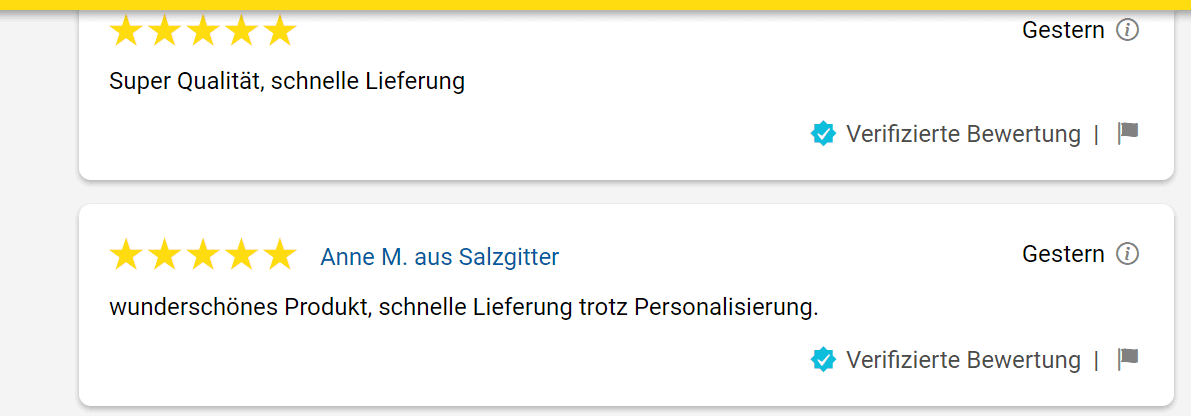The width and height of the screenshot is (1191, 416).
Task: Click the yellow header bar
Action: pyautogui.click(x=596, y=5)
